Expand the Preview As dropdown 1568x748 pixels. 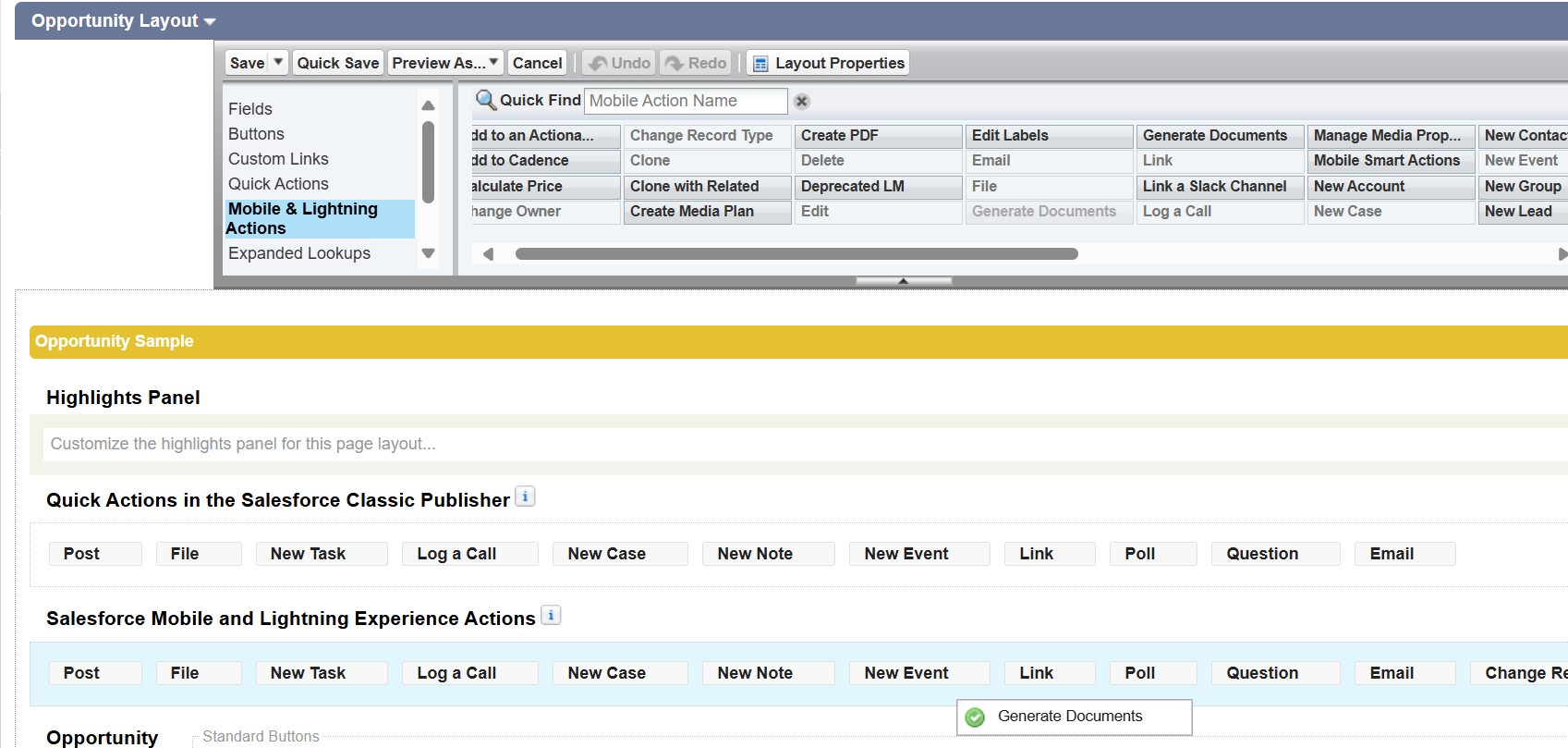493,63
